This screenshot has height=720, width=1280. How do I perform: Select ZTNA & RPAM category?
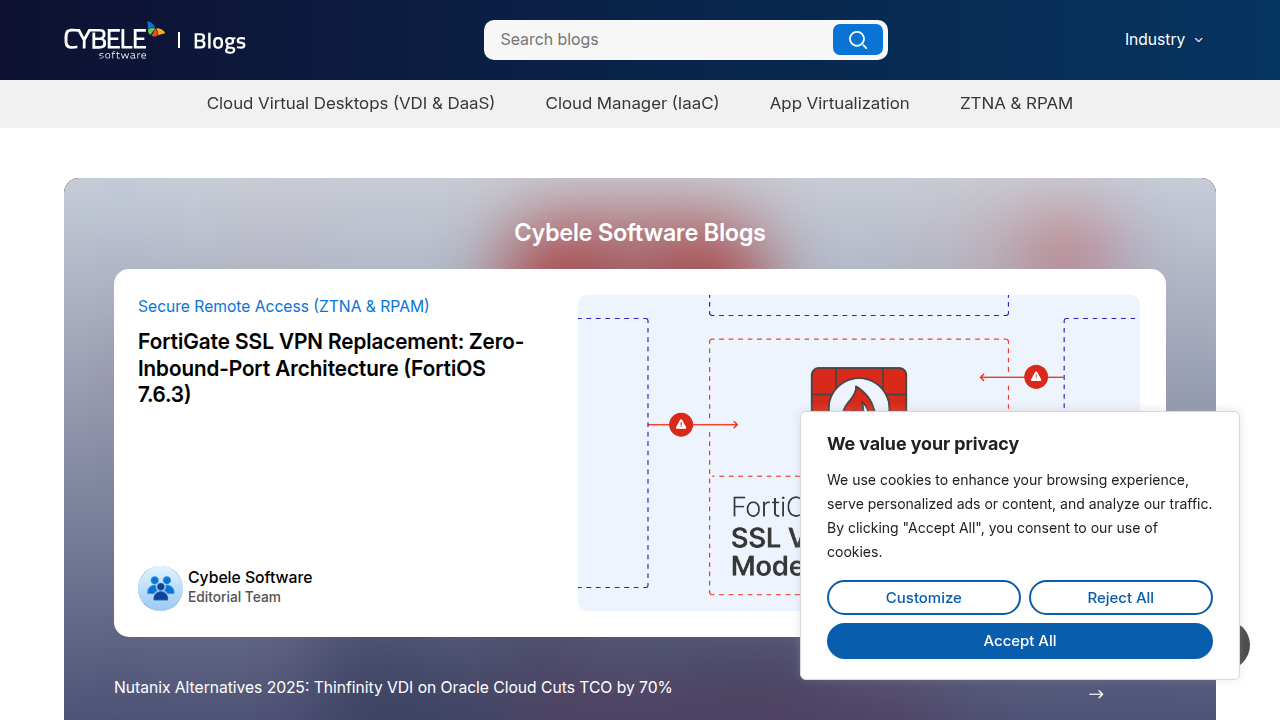click(1016, 103)
